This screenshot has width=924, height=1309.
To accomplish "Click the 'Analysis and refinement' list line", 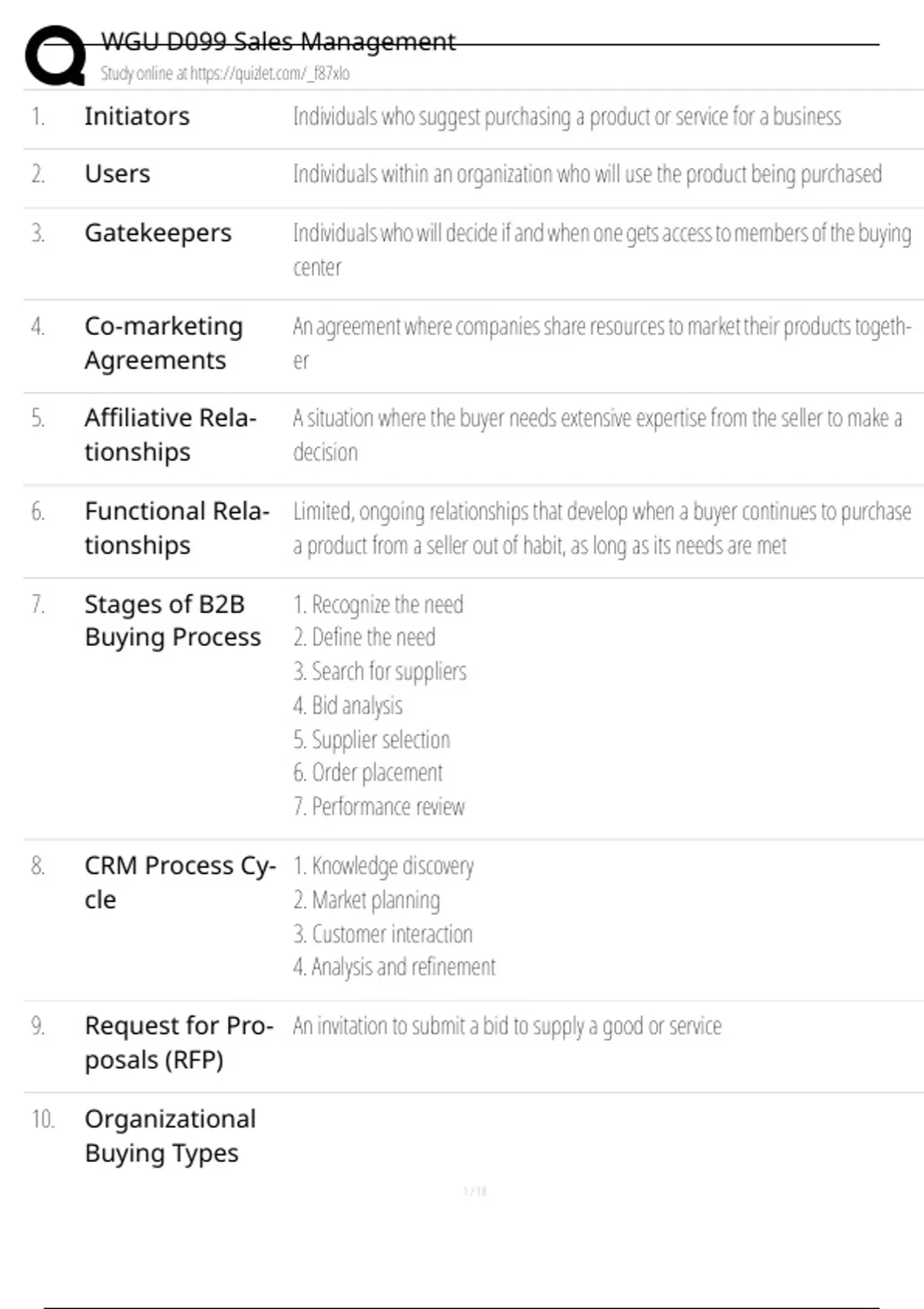I will pyautogui.click(x=394, y=967).
